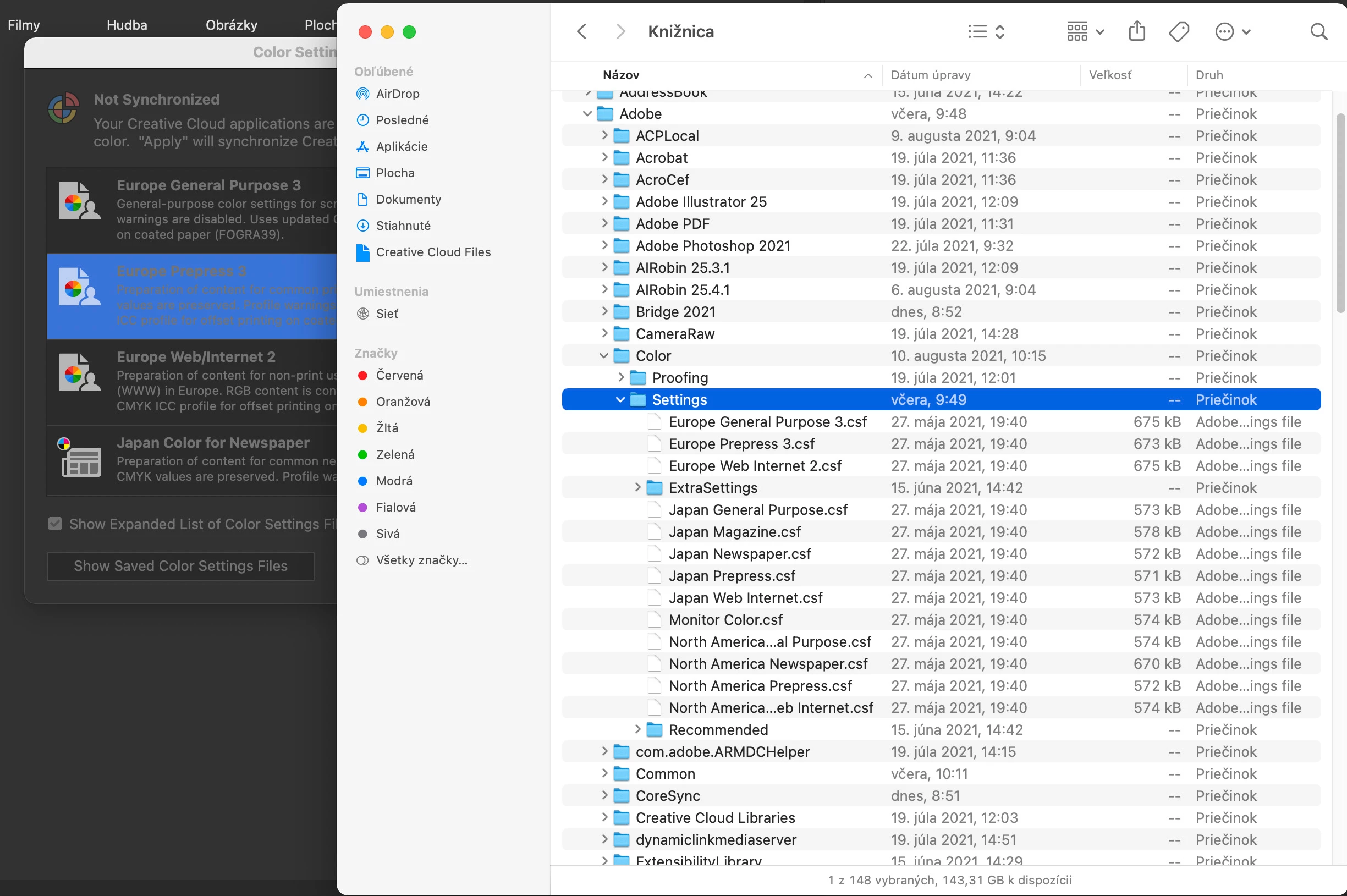Select the Stiahnuté downloads sidebar item
Screen dimensions: 1347x896
pos(403,226)
